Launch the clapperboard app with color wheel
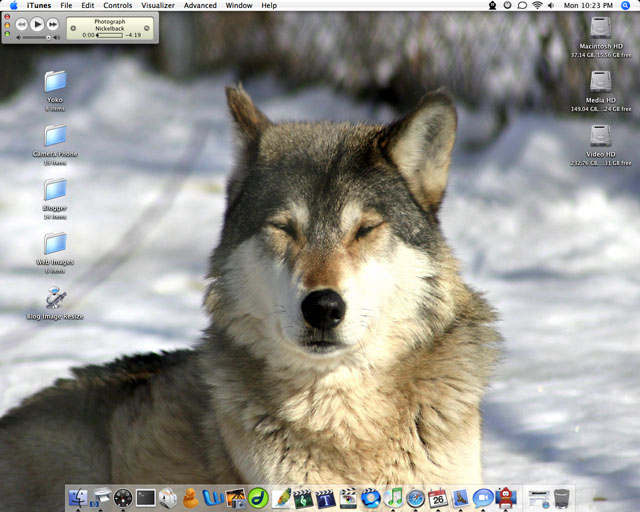 348,498
